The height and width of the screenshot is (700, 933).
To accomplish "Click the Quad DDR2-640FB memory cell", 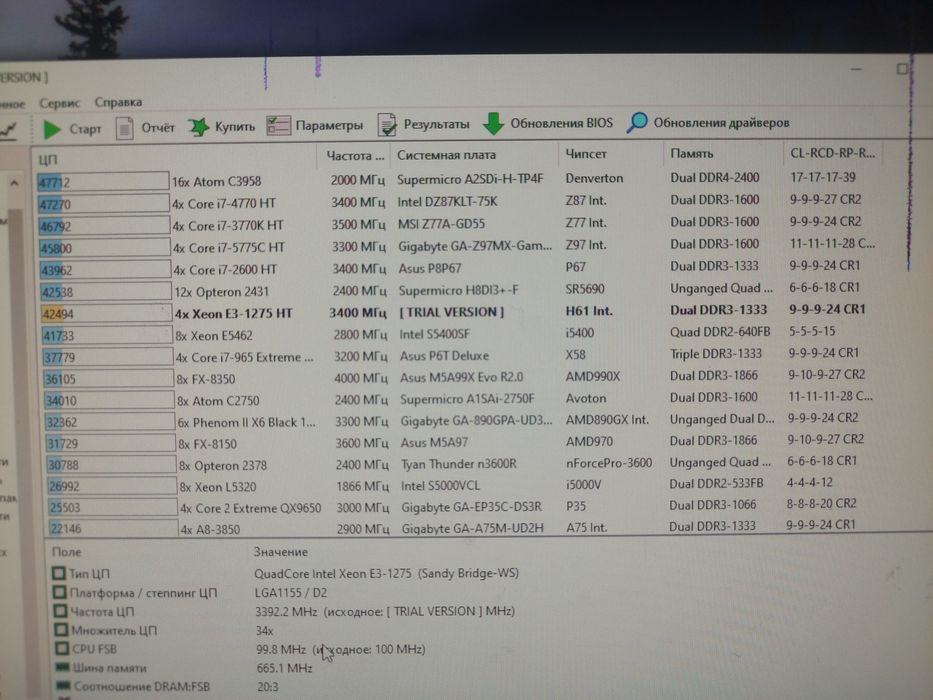I will (x=720, y=332).
